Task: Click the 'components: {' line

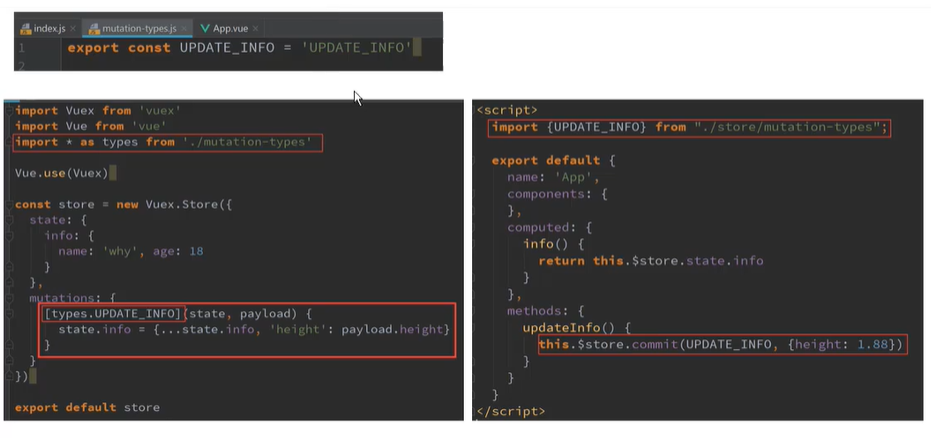Action: (x=557, y=194)
